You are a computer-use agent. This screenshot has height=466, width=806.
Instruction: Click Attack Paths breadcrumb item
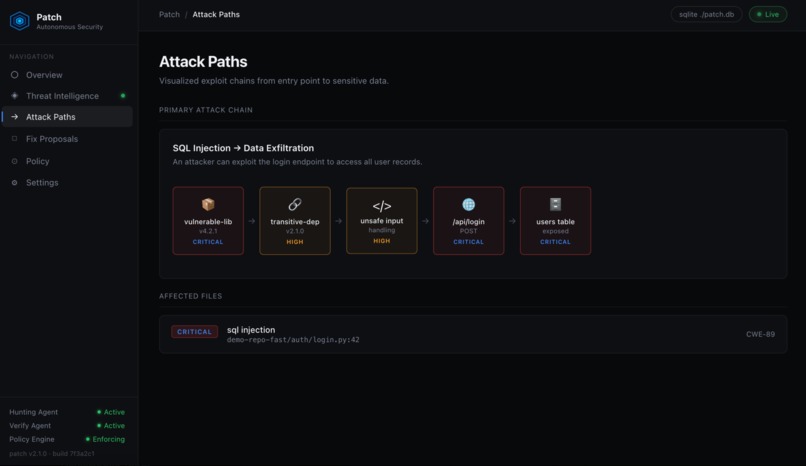point(216,14)
